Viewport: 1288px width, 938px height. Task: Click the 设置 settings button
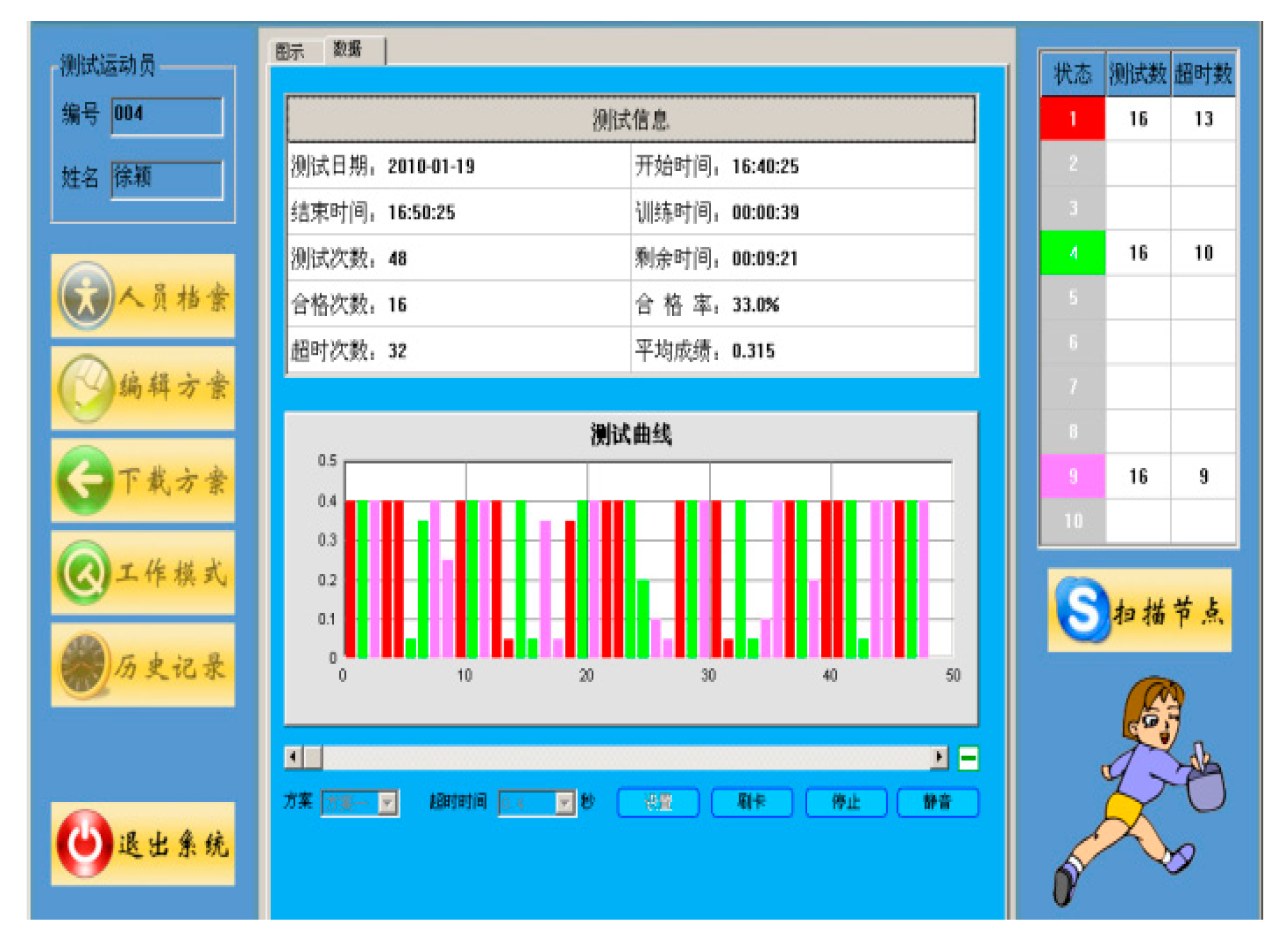click(x=658, y=802)
